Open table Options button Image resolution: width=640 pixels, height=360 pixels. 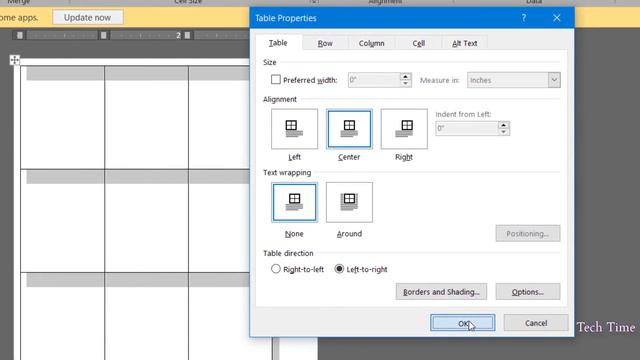point(528,292)
